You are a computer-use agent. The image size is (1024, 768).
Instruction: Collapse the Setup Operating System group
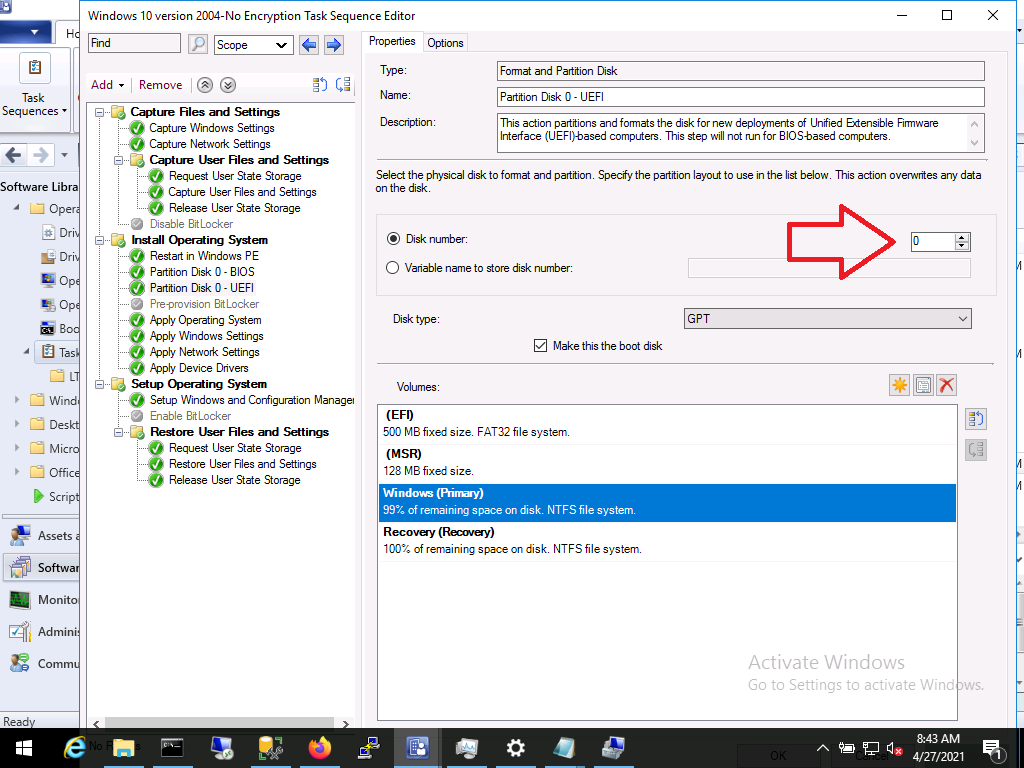[x=99, y=384]
